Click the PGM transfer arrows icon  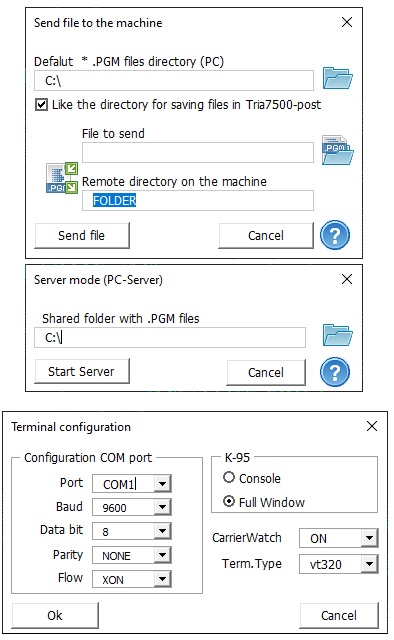pyautogui.click(x=62, y=178)
